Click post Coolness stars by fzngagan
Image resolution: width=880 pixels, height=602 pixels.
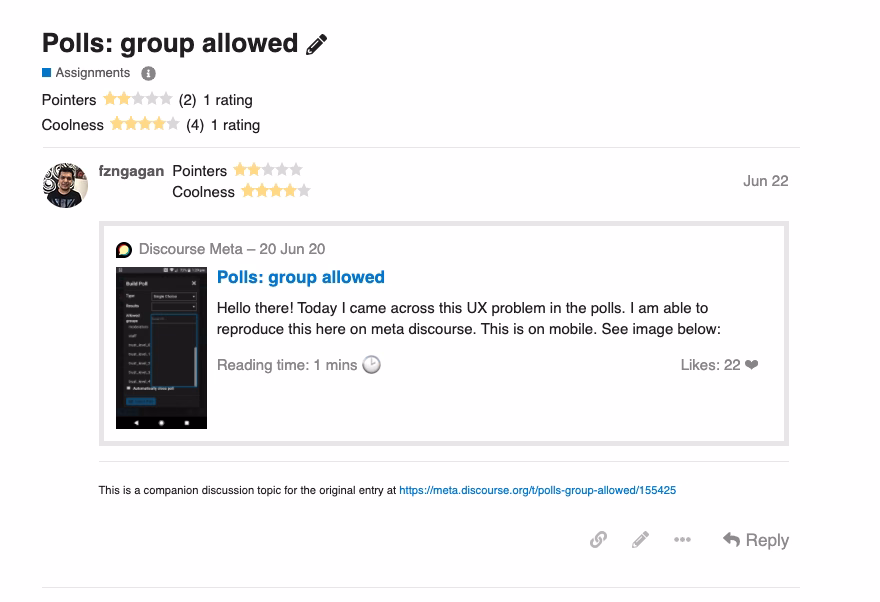tap(276, 191)
